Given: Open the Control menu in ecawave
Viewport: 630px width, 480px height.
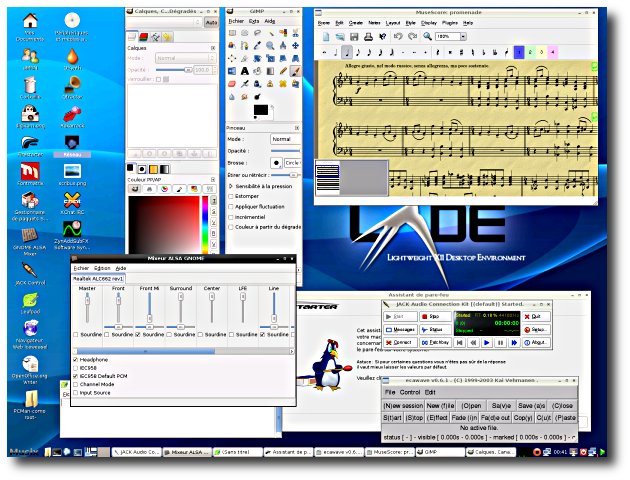Looking at the screenshot, I should click(410, 392).
